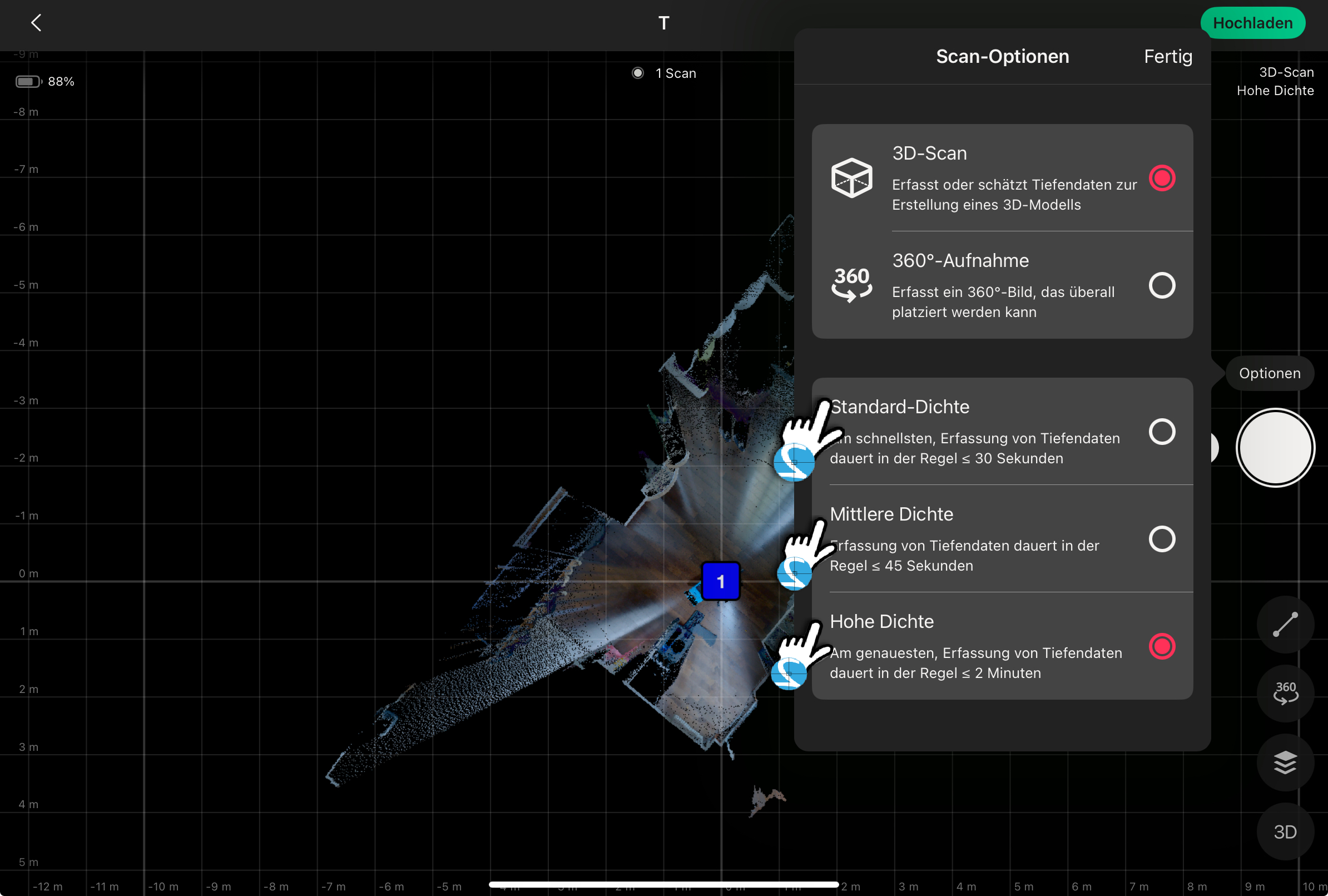Tap the Standard-Dichte title text
The width and height of the screenshot is (1328, 896).
(900, 406)
